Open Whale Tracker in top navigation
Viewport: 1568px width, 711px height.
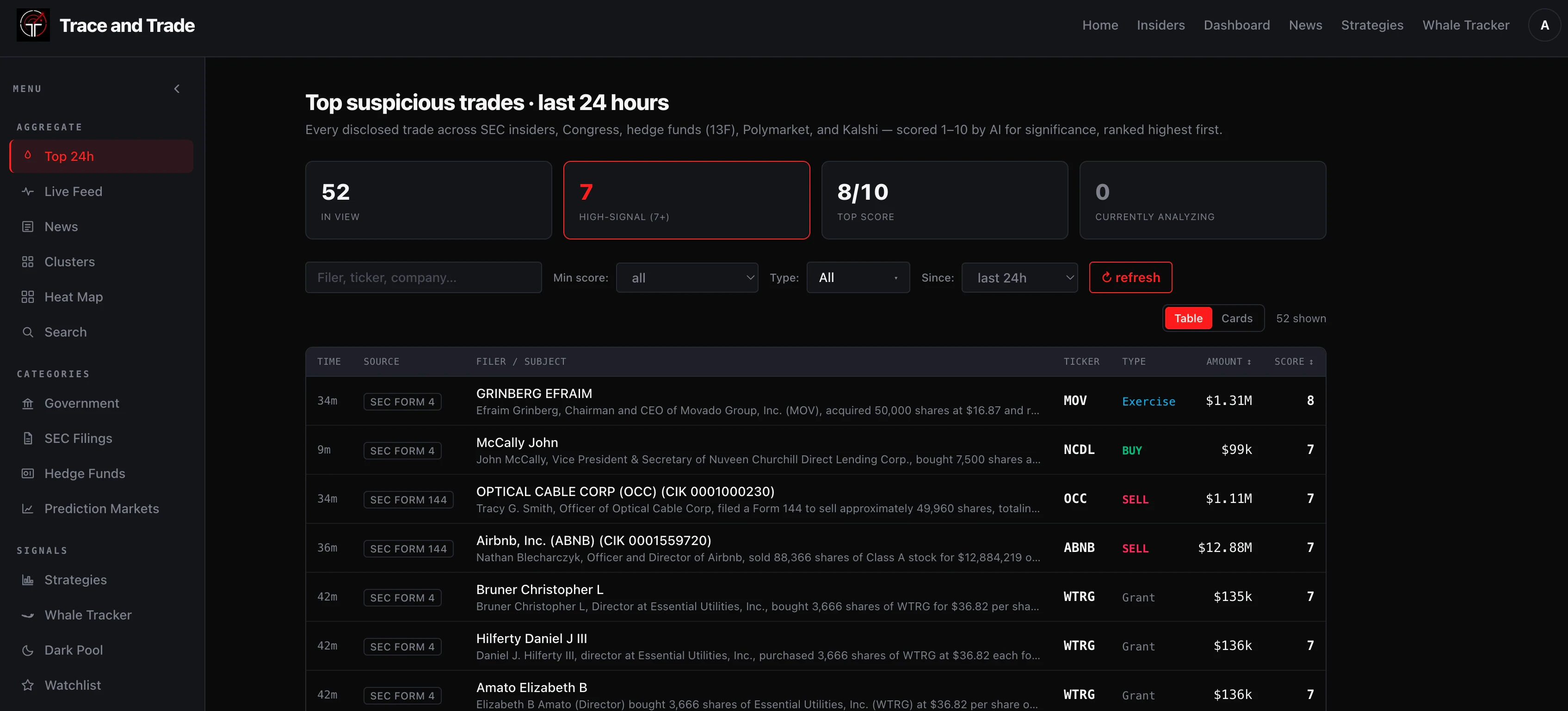pos(1466,25)
